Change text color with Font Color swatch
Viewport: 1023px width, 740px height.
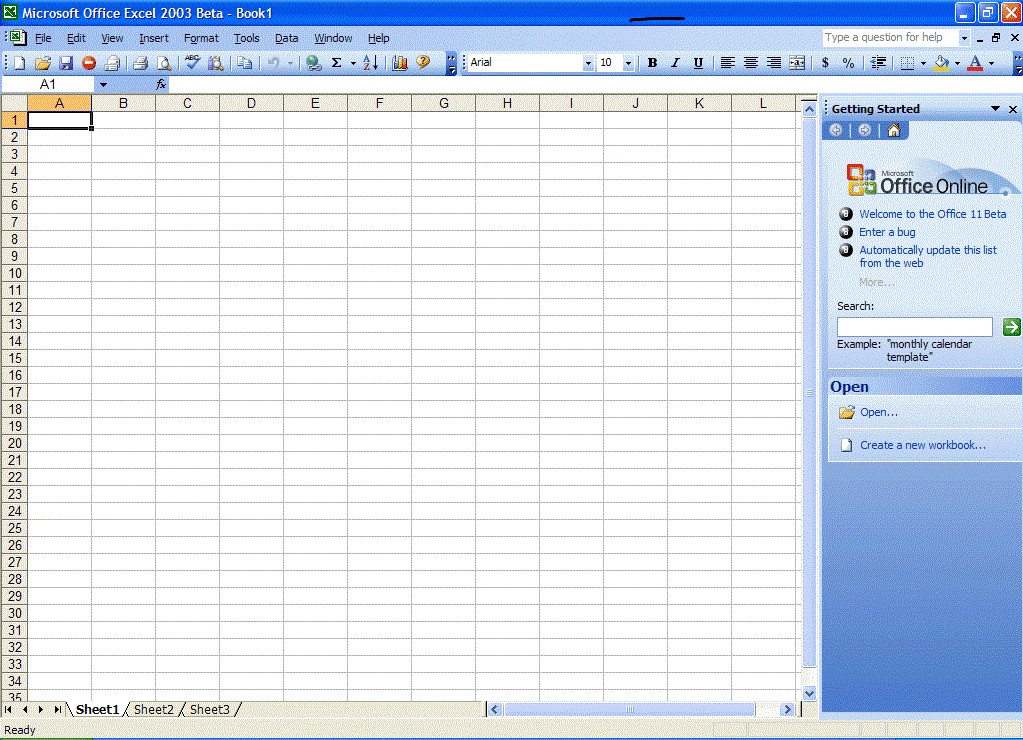click(x=975, y=62)
